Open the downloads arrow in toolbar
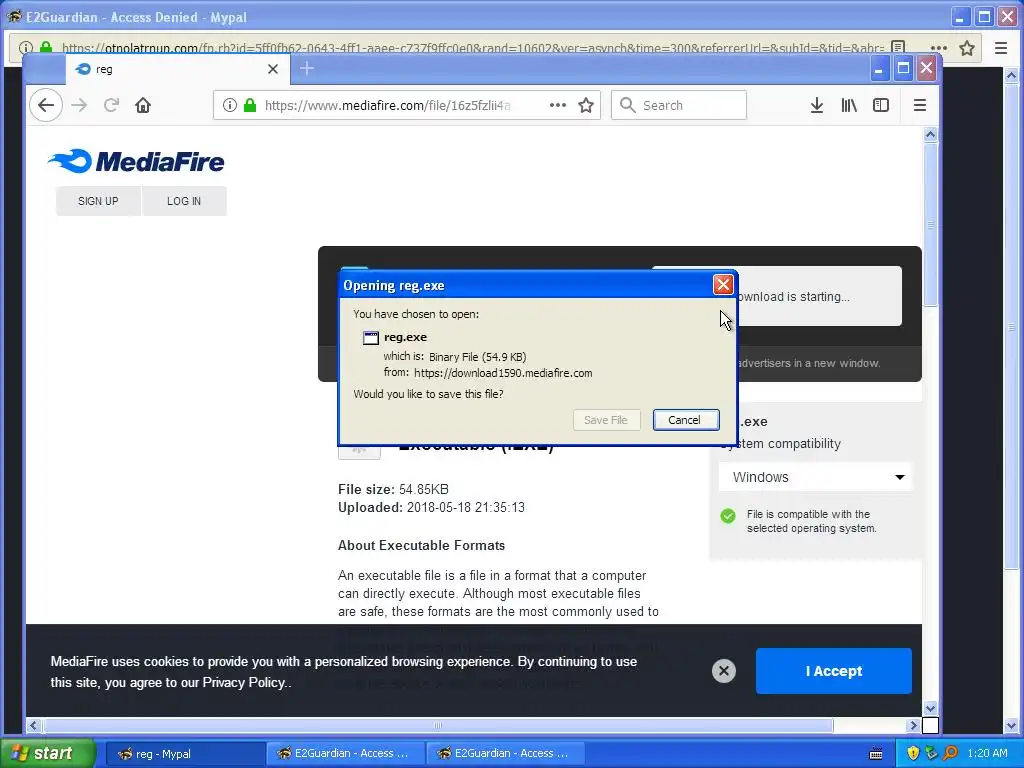The width and height of the screenshot is (1024, 768). [816, 105]
